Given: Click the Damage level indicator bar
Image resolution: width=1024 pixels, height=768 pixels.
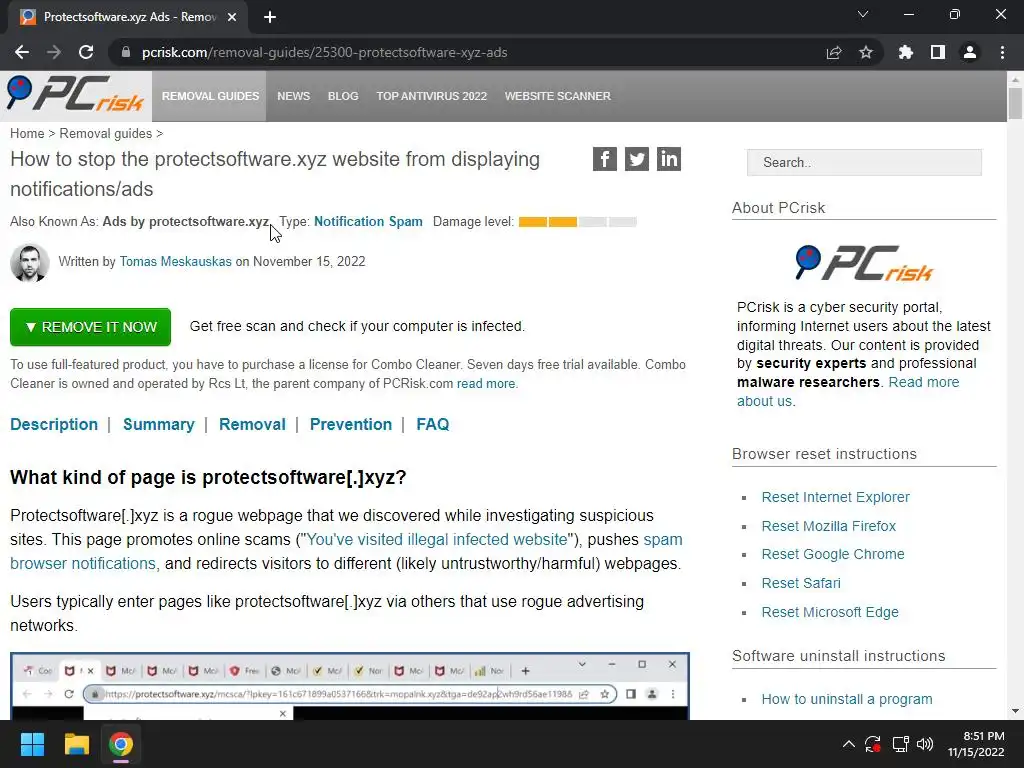Looking at the screenshot, I should 577,222.
